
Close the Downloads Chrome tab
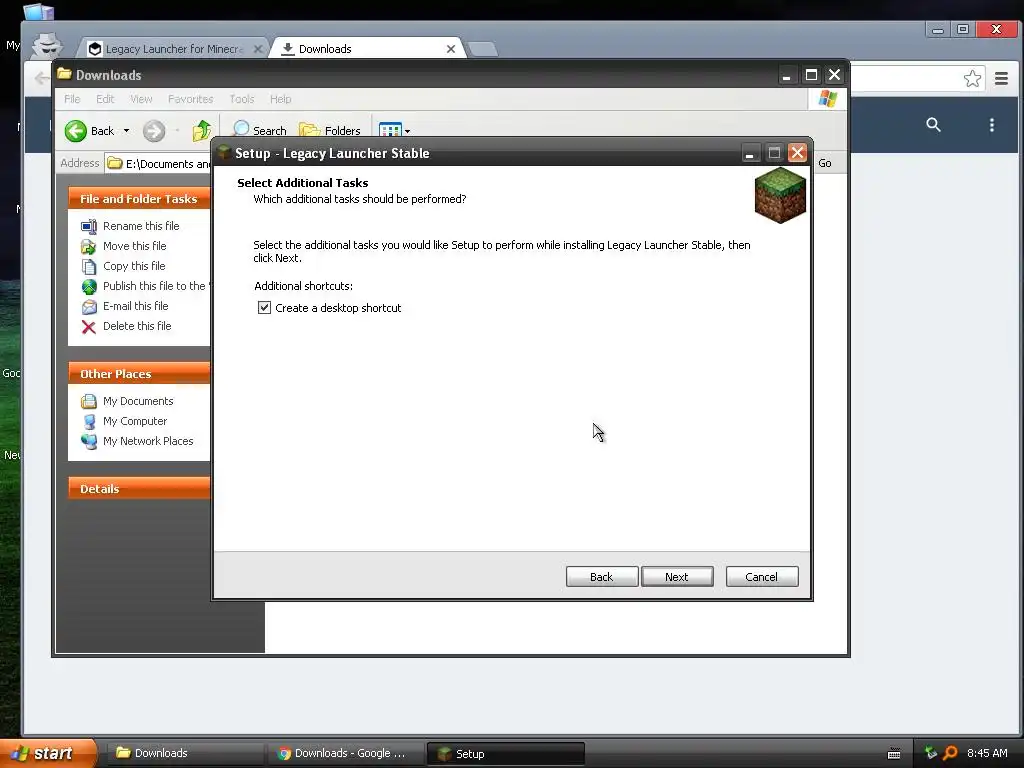(451, 49)
